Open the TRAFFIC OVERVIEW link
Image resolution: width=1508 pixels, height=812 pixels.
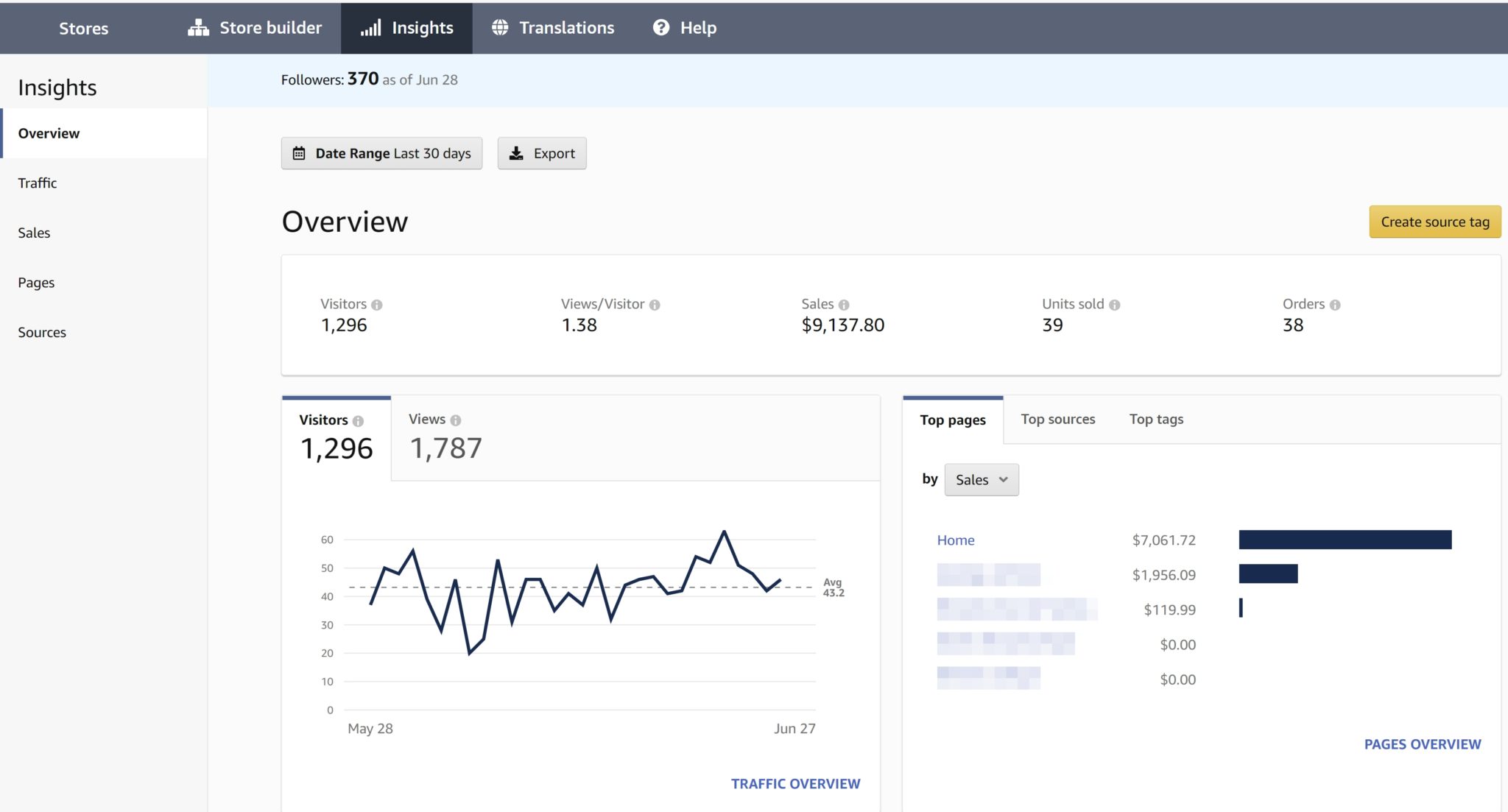pos(795,784)
